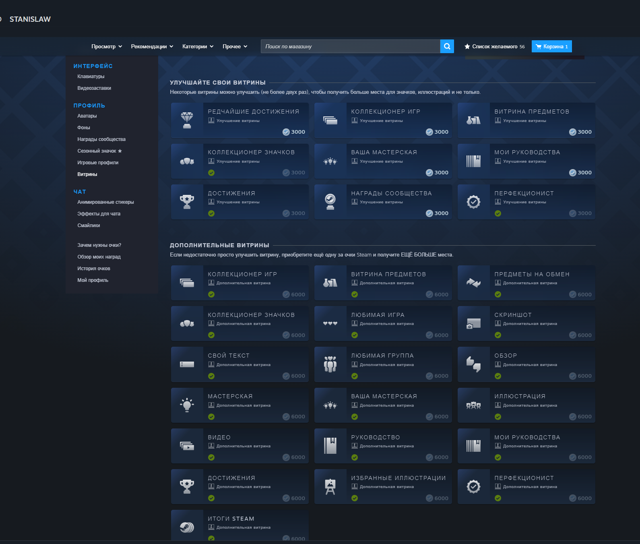Image resolution: width=640 pixels, height=544 pixels.
Task: Click 6000 points price on Любимая игра card
Action: point(437,335)
